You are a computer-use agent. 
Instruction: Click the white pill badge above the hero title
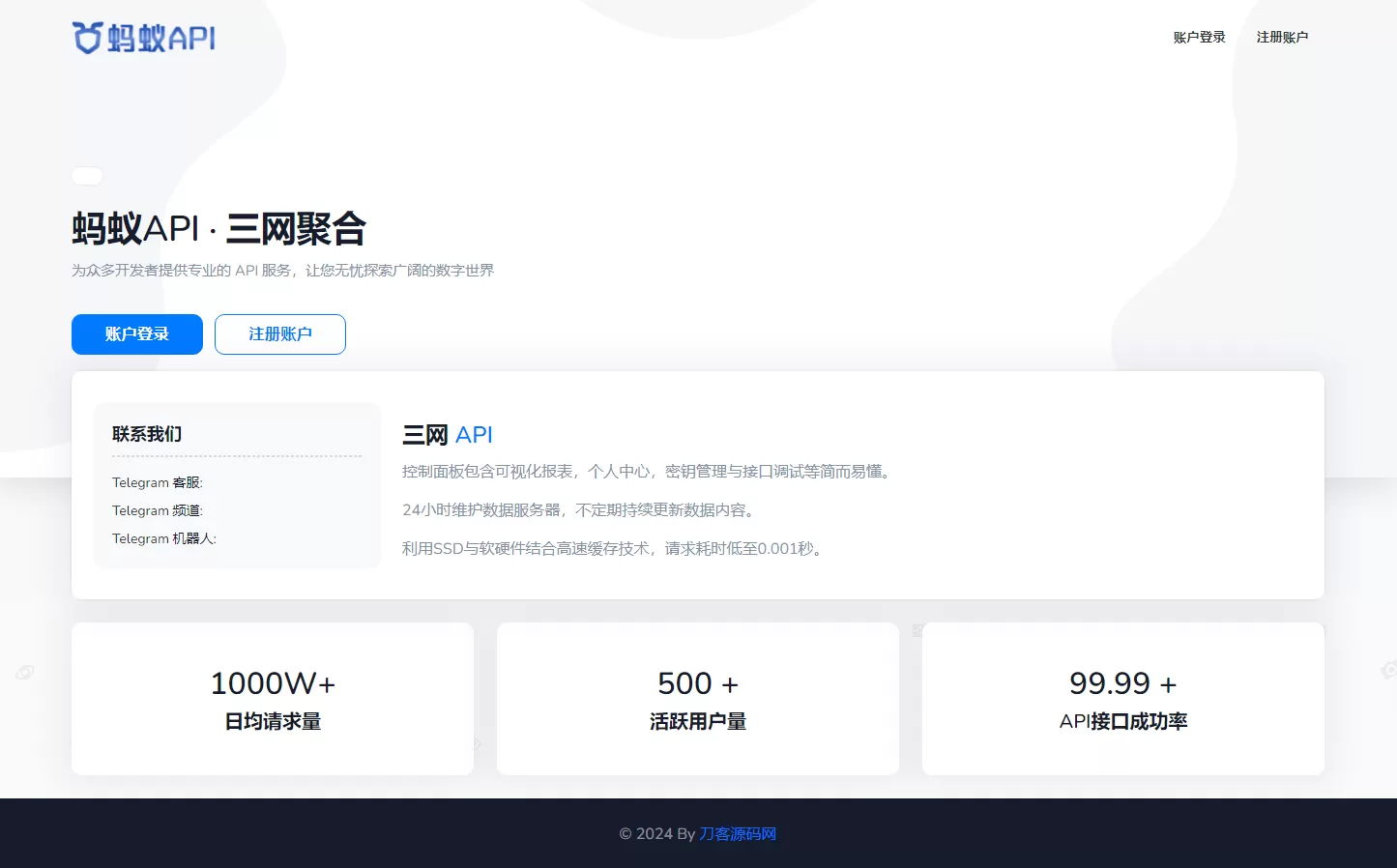pyautogui.click(x=86, y=175)
